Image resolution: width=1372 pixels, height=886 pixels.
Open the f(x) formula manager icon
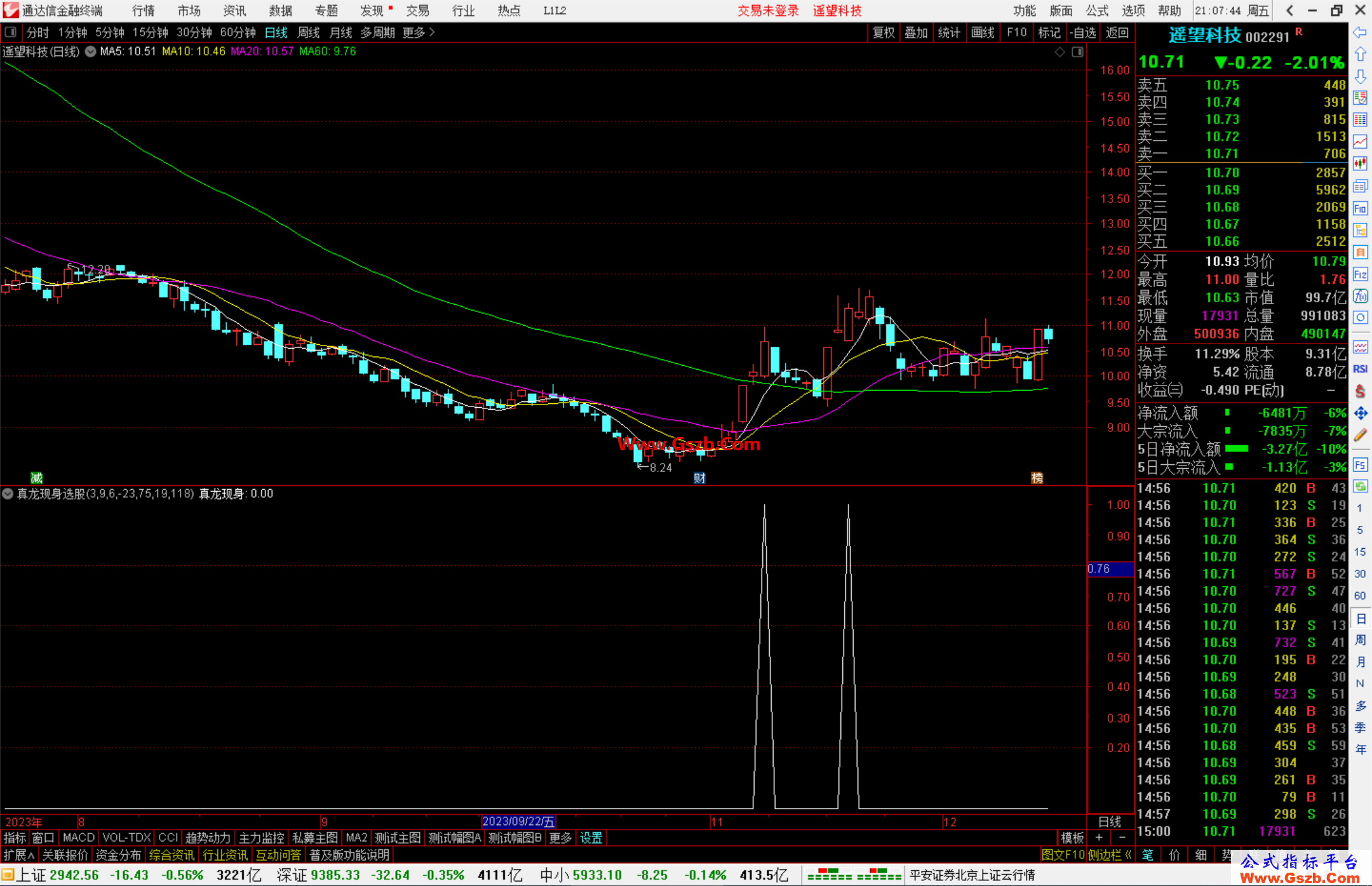click(1360, 296)
